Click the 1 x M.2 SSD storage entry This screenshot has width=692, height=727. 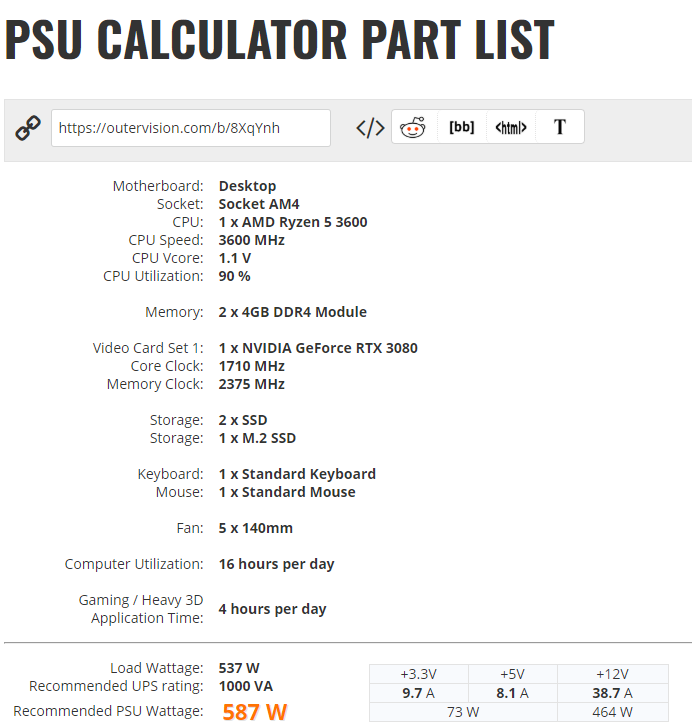click(x=257, y=438)
